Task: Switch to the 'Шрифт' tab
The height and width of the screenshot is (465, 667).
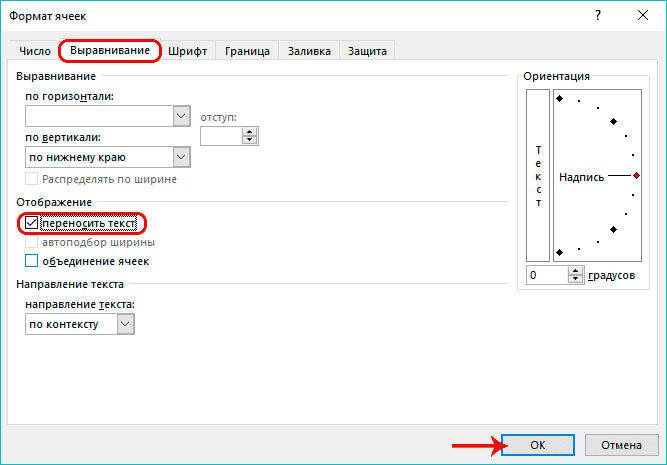Action: coord(188,51)
